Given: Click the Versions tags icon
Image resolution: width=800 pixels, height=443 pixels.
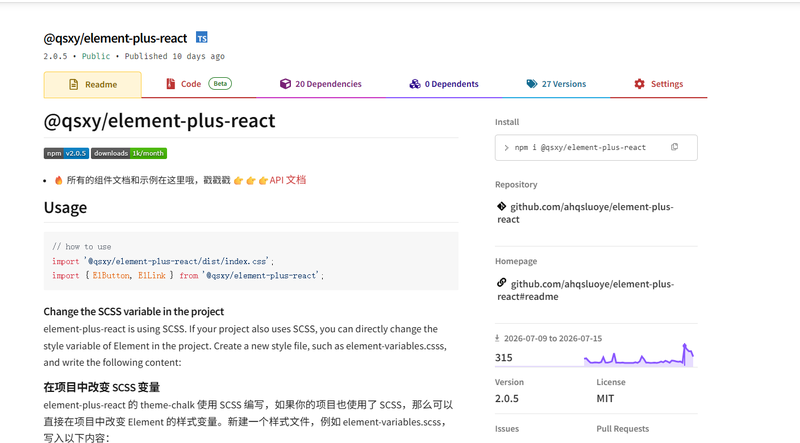Looking at the screenshot, I should click(532, 84).
